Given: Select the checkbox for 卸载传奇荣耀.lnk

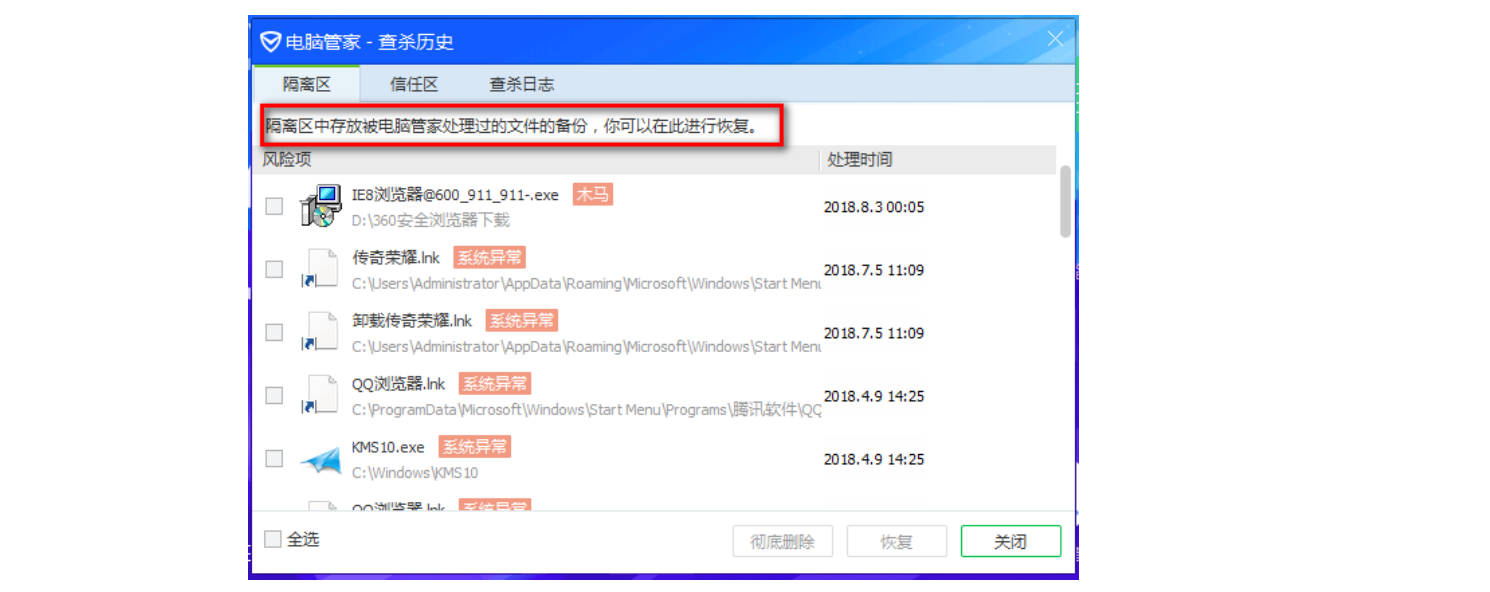Looking at the screenshot, I should (x=274, y=332).
